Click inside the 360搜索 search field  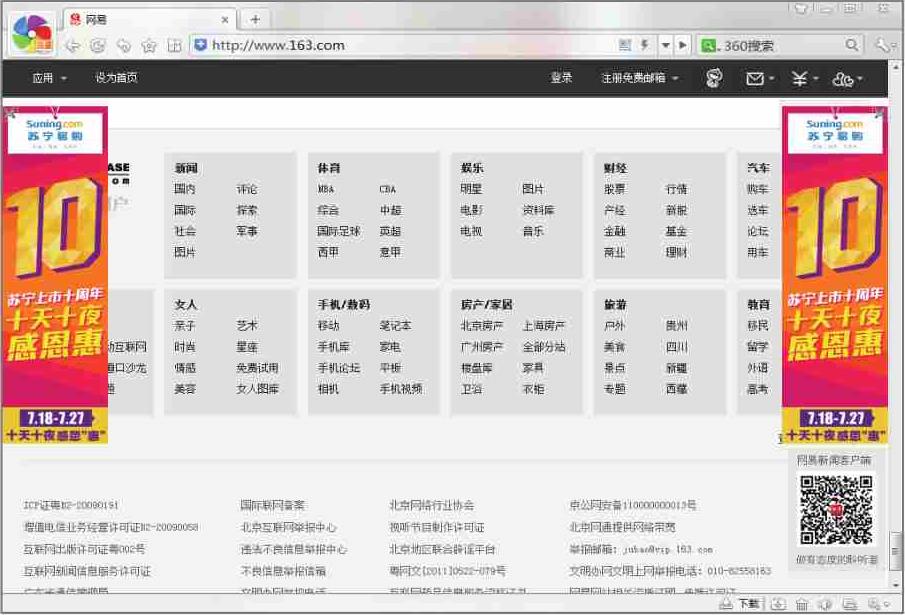click(x=781, y=46)
